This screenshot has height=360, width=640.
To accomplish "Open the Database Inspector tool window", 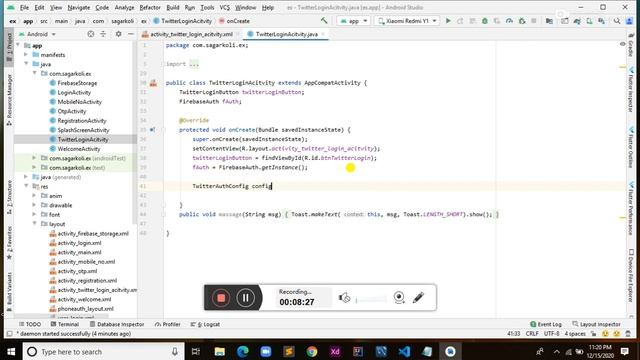I will [x=117, y=324].
